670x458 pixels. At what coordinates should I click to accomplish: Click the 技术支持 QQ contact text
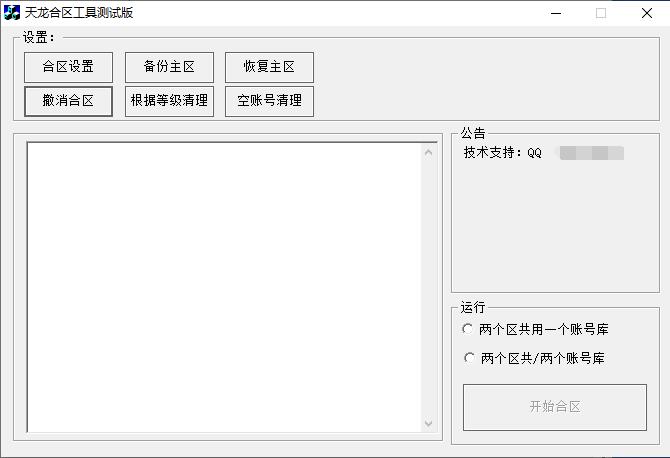[x=502, y=153]
